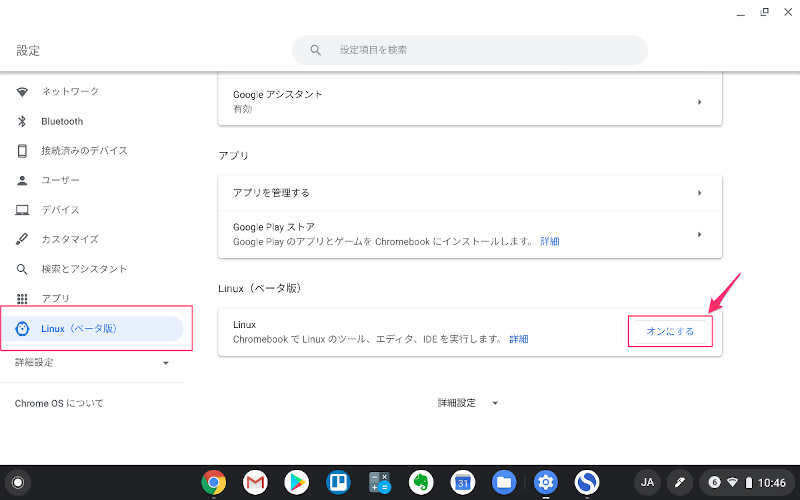Expand 詳細設定 in the sidebar

(92, 363)
